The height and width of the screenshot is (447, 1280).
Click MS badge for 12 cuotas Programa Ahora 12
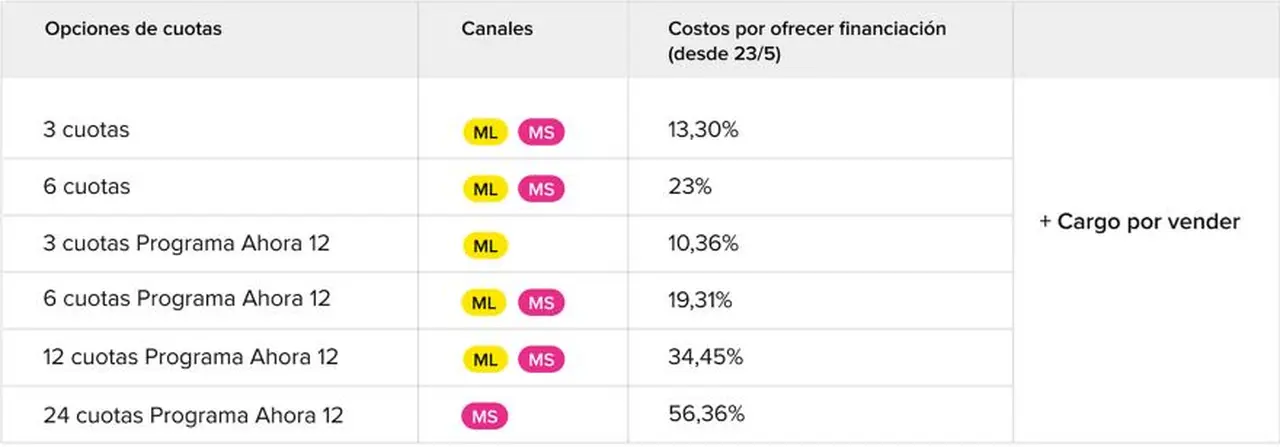(541, 359)
